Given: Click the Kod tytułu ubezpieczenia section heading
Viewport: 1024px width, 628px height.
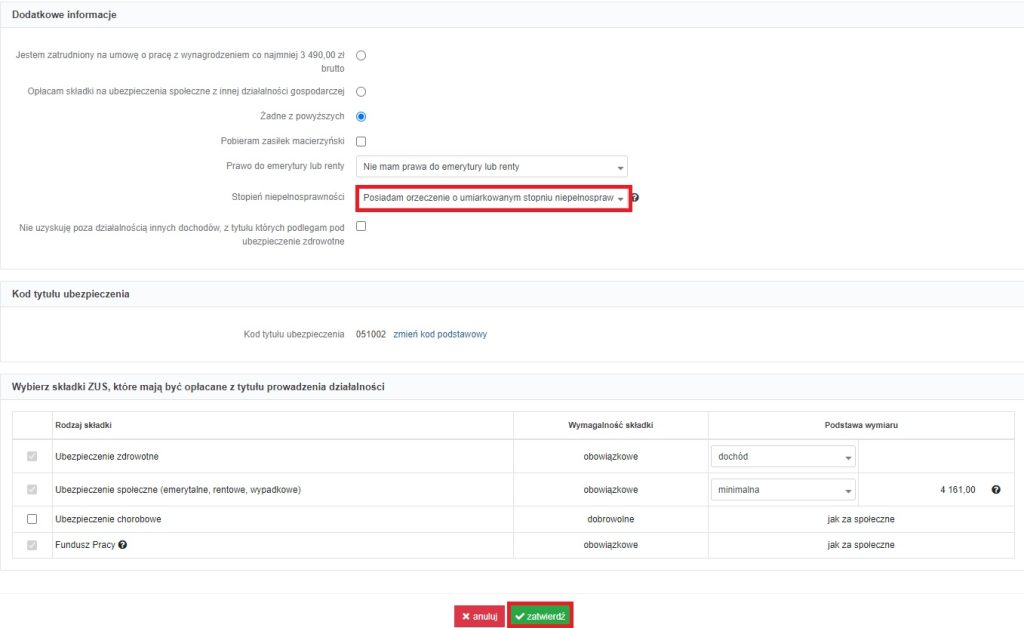Looking at the screenshot, I should coord(71,294).
